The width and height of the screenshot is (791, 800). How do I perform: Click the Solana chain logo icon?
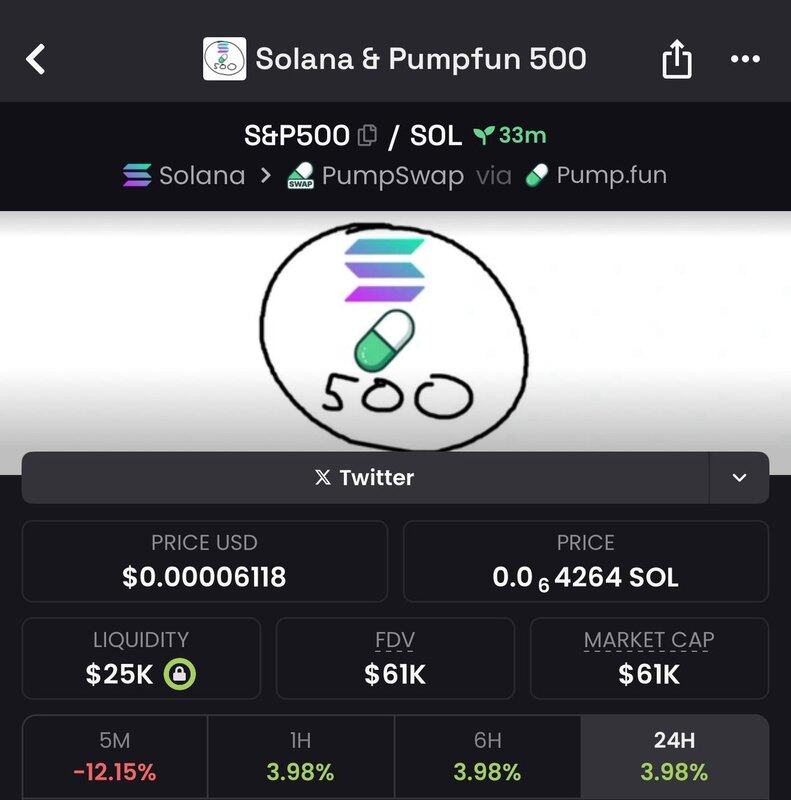137,176
